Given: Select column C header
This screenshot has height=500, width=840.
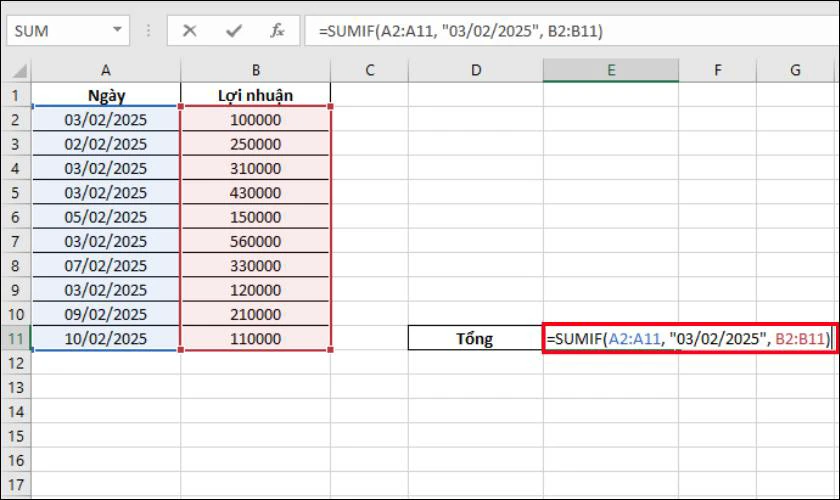Looking at the screenshot, I should pos(369,70).
